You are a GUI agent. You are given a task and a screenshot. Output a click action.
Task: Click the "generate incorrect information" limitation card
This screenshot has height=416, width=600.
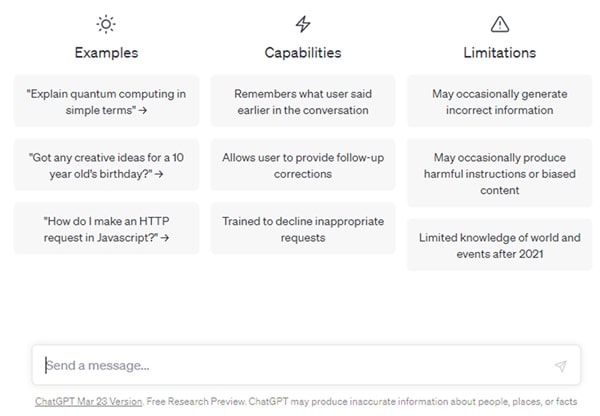click(499, 101)
